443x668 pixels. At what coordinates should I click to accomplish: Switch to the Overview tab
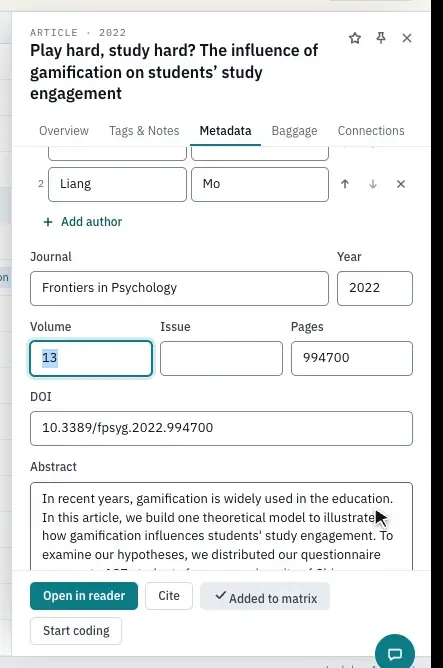coord(64,131)
